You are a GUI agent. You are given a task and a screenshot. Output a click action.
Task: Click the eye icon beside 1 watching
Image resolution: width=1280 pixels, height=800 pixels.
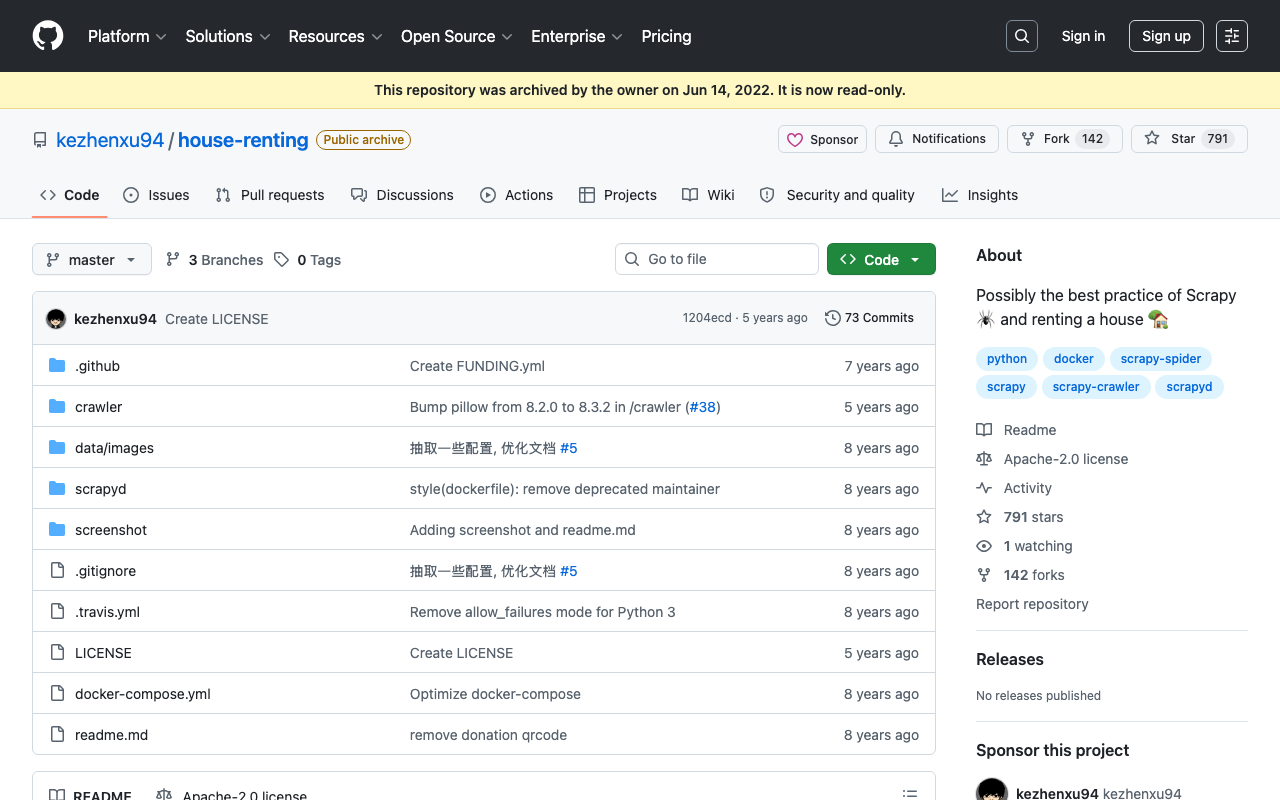click(984, 546)
